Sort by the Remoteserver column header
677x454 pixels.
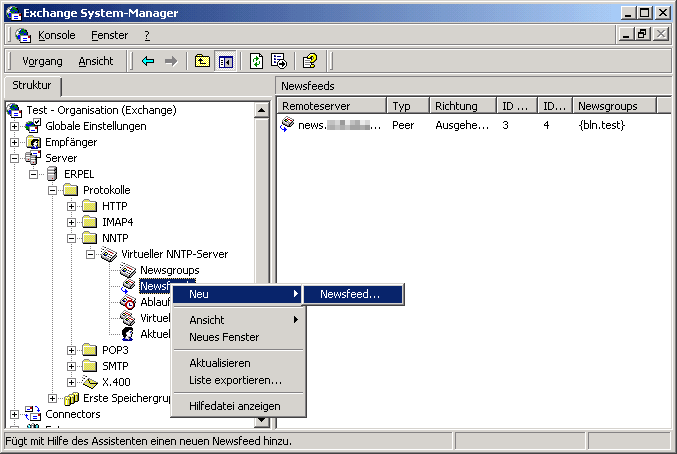click(x=330, y=106)
